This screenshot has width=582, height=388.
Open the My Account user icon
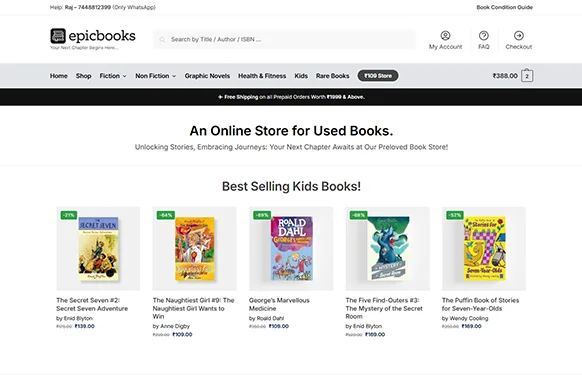click(x=445, y=36)
